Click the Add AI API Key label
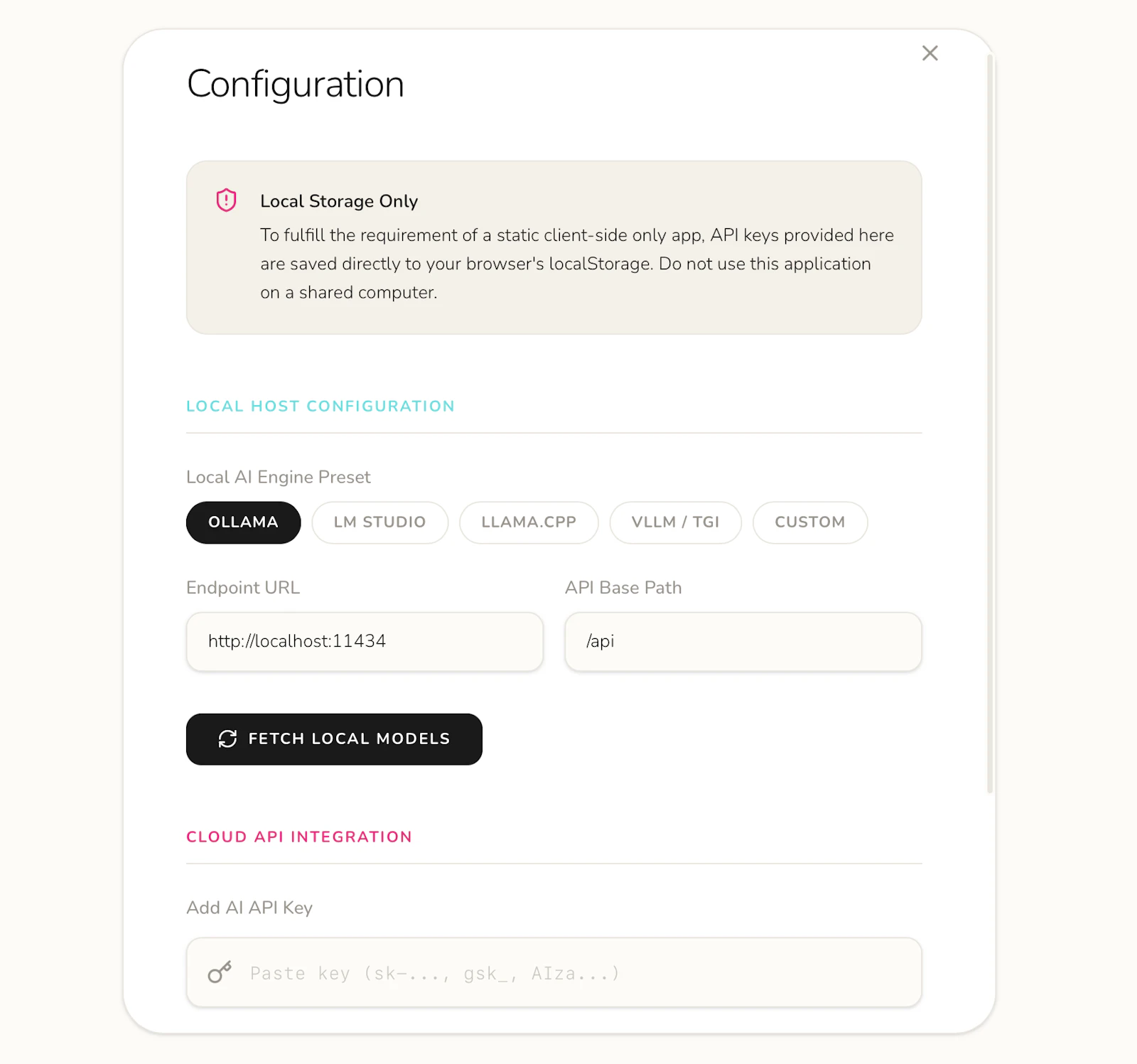Image resolution: width=1137 pixels, height=1064 pixels. (249, 908)
